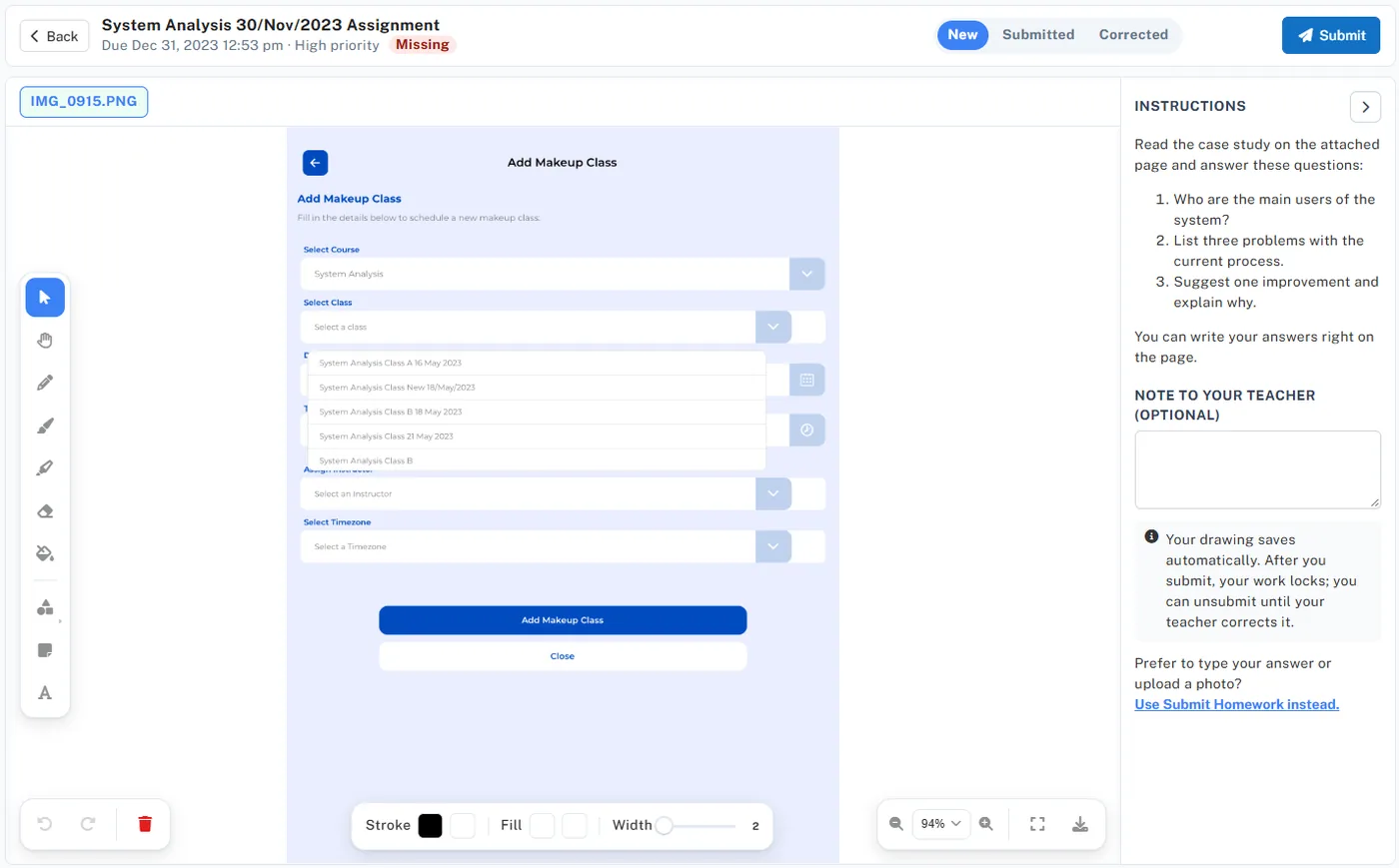Zoom in the canvas
The image size is (1399, 868).
coord(986,824)
